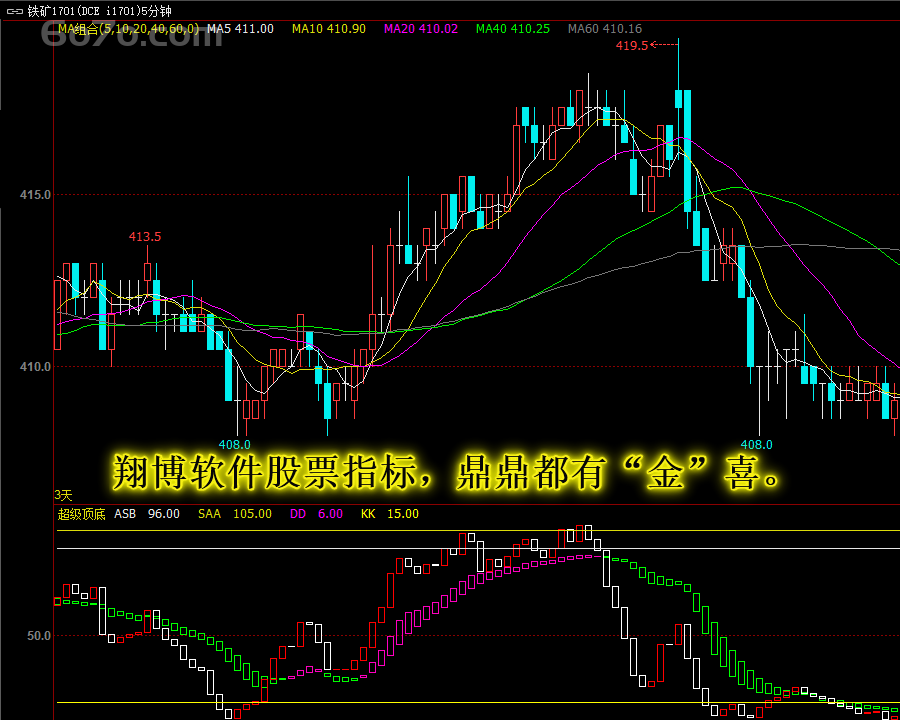Select the DD 6.00 value
Image resolution: width=900 pixels, height=720 pixels.
point(316,514)
